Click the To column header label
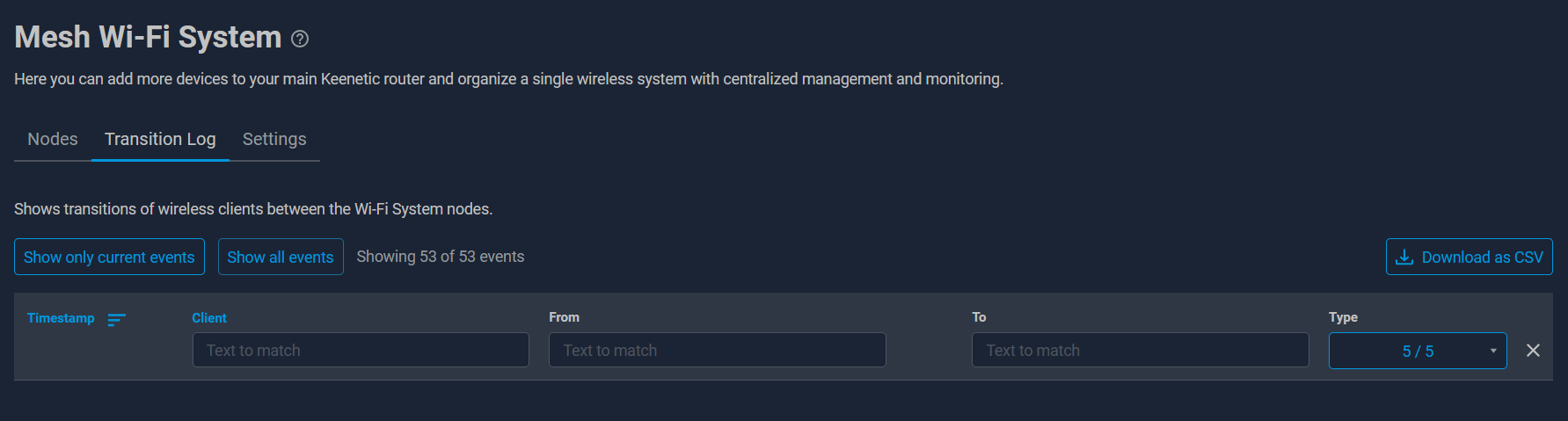Screen dimensions: 1568x421 [x=979, y=317]
